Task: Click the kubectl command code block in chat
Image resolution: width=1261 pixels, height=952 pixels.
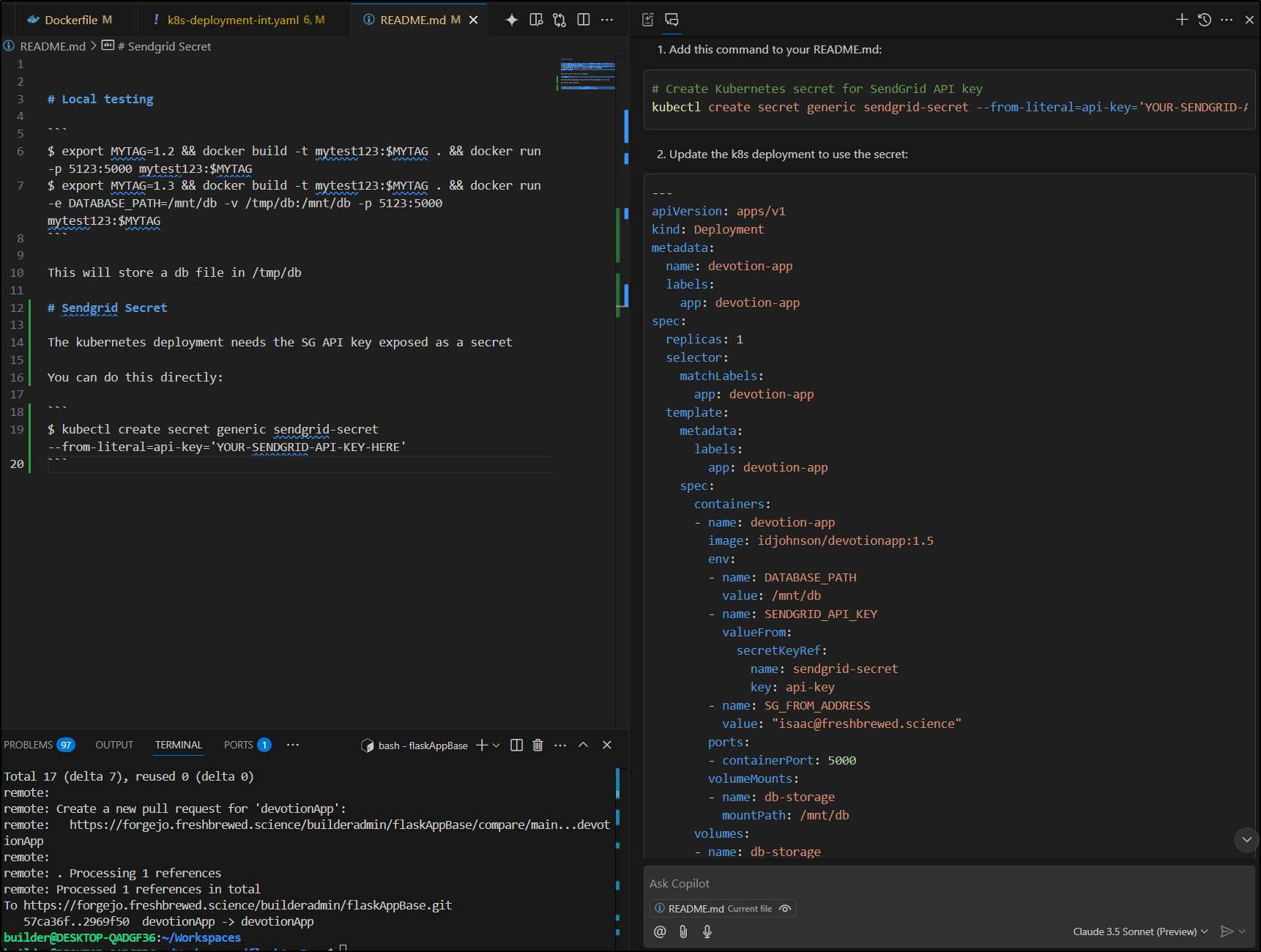Action: pyautogui.click(x=949, y=99)
